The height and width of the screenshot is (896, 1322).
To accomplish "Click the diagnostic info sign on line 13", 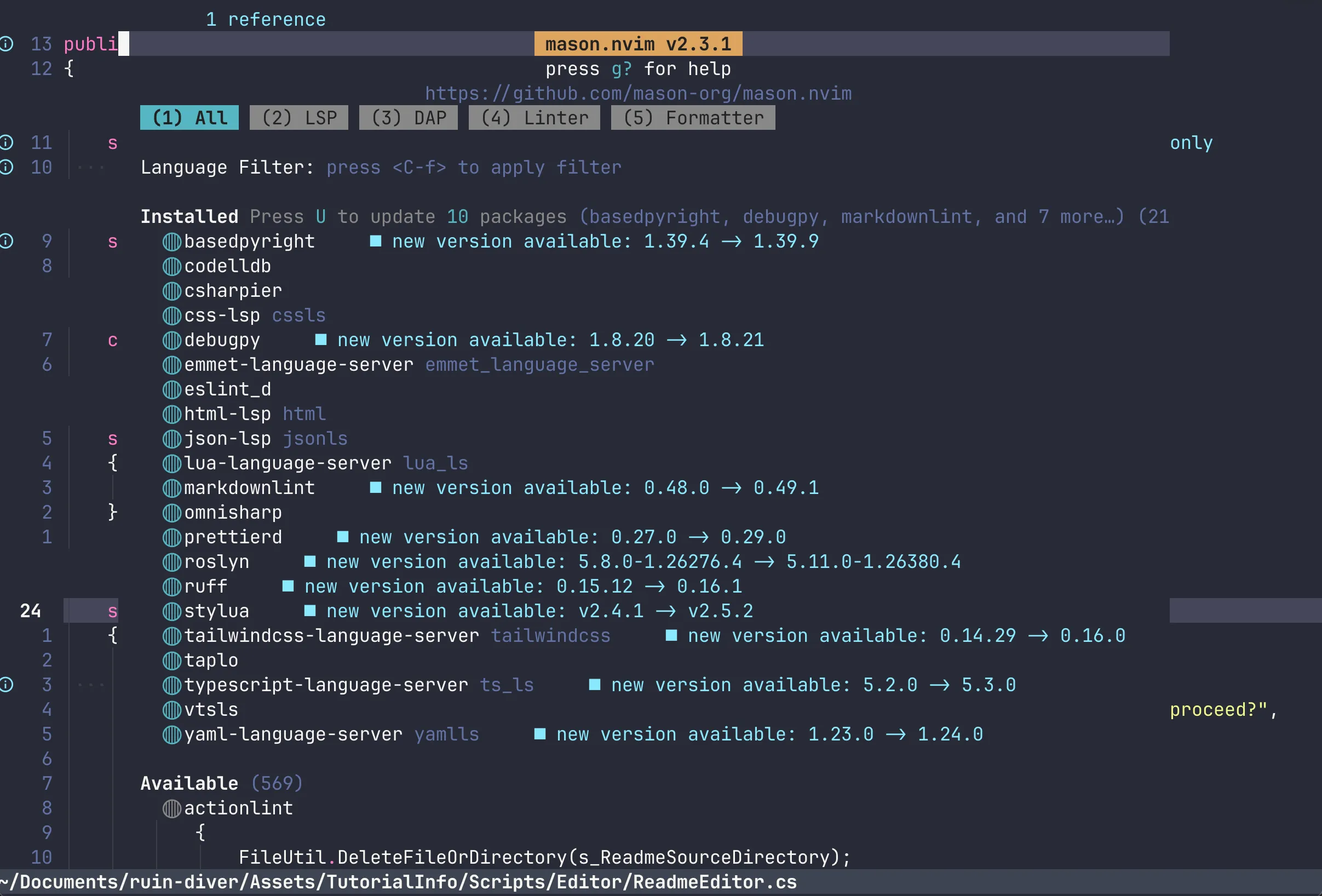I will [x=6, y=44].
